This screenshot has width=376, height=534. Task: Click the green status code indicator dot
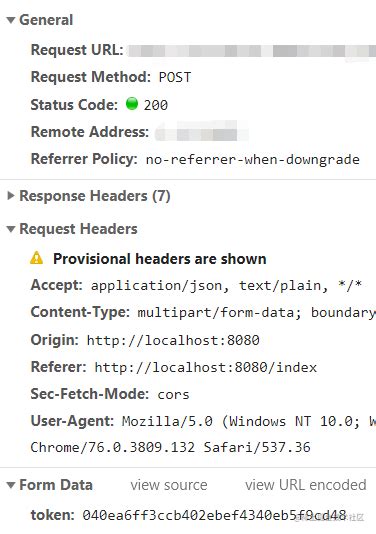132,104
